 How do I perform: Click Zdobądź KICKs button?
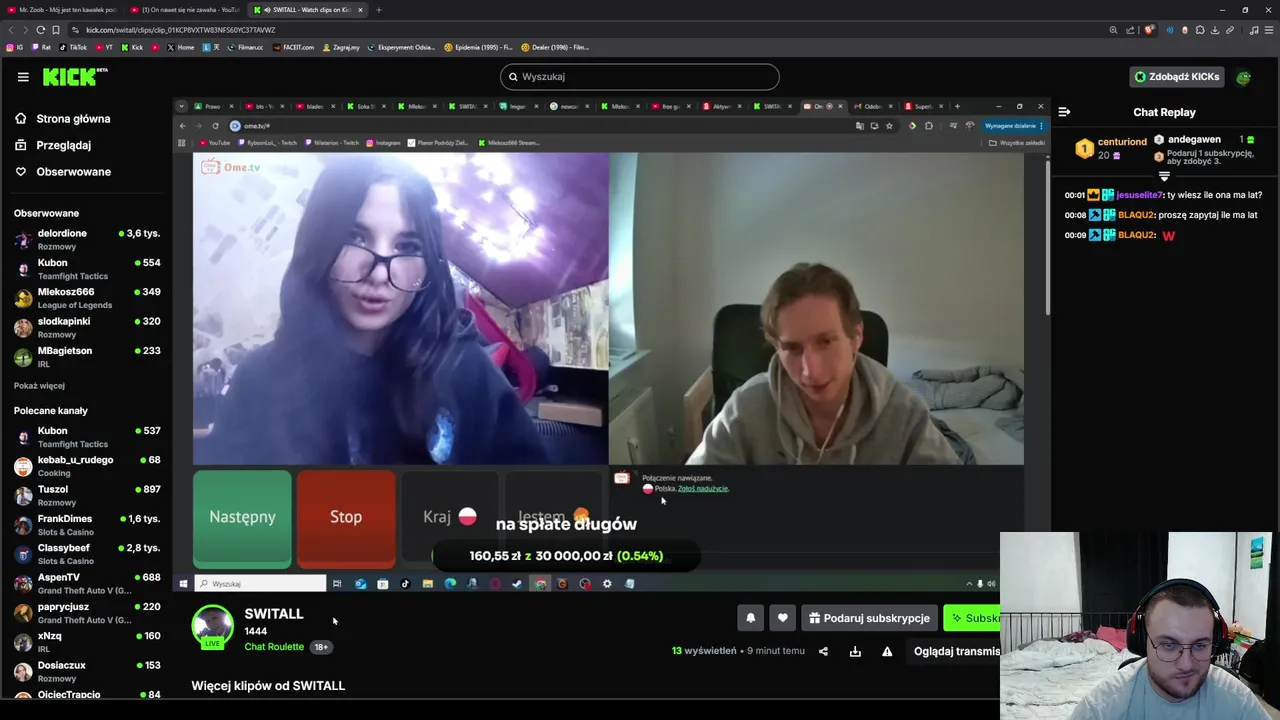click(1177, 76)
